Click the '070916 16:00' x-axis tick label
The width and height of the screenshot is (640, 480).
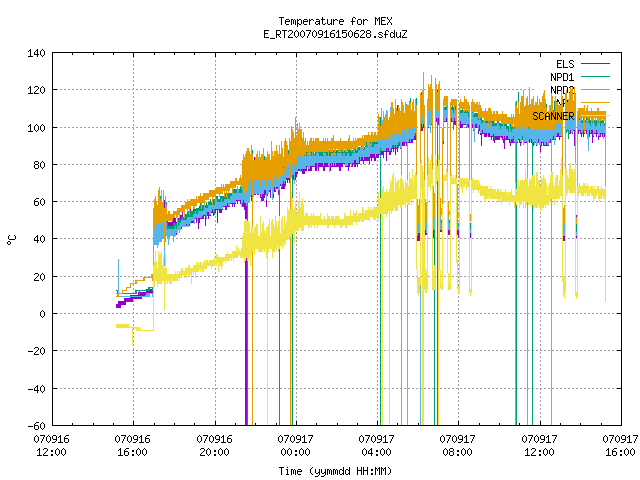coord(133,446)
